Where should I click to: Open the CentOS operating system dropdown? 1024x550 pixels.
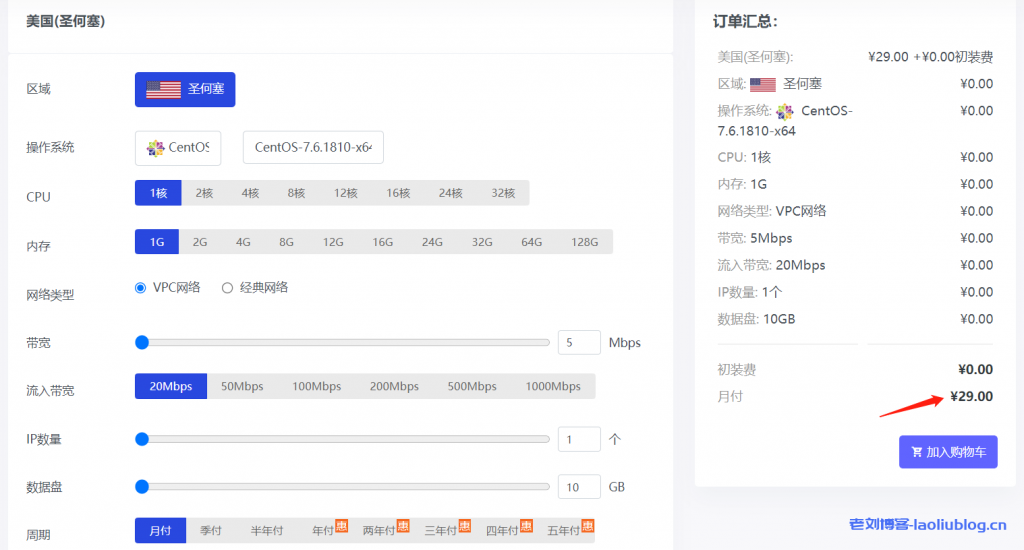coord(178,148)
